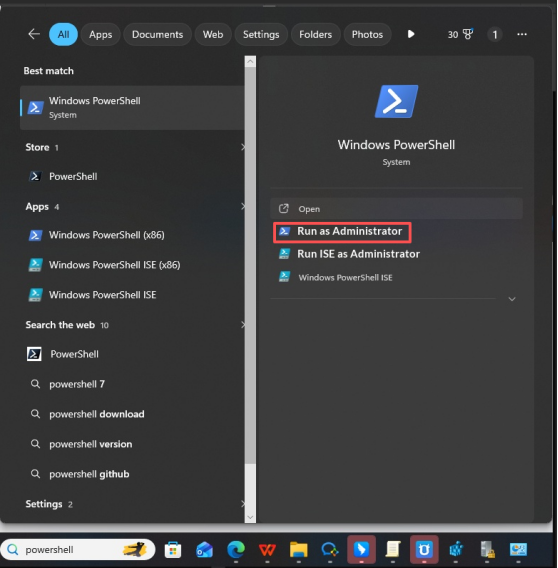Switch to the Photos filter tab
This screenshot has width=558, height=568.
point(367,34)
